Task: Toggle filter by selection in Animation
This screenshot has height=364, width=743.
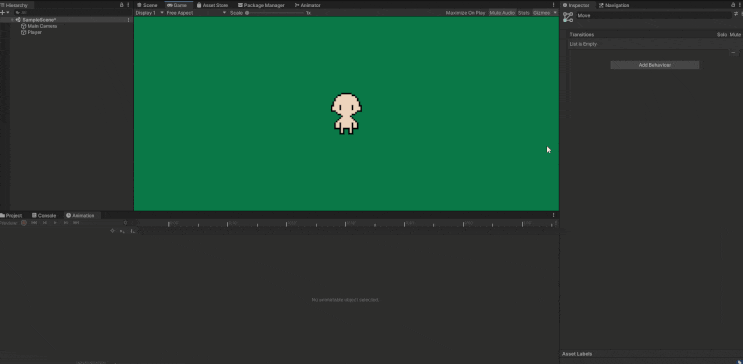Action: (x=112, y=231)
